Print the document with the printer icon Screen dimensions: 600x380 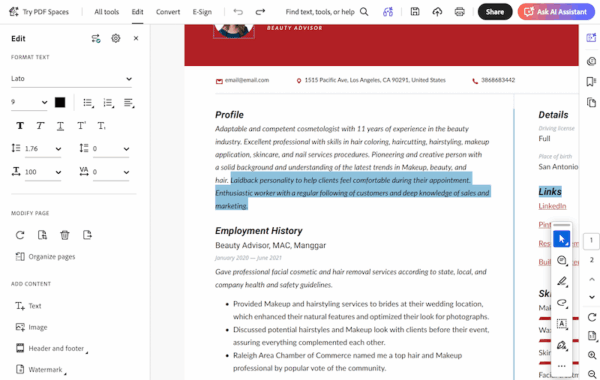click(x=460, y=12)
